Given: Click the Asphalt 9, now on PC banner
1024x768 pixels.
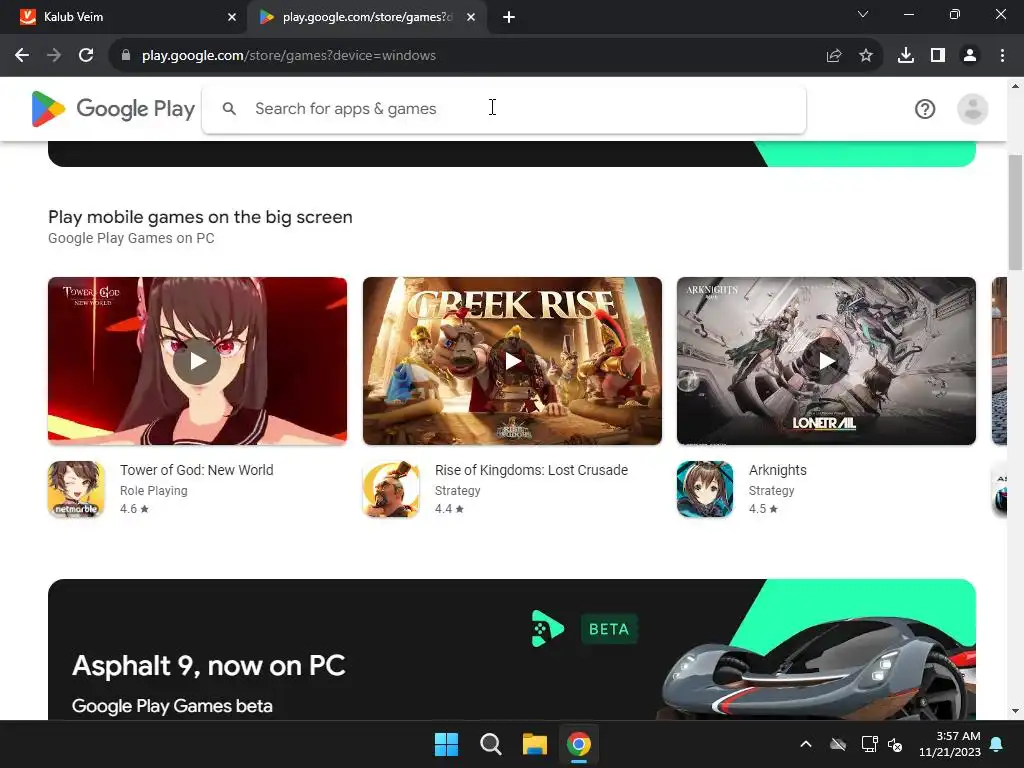Looking at the screenshot, I should coord(512,649).
